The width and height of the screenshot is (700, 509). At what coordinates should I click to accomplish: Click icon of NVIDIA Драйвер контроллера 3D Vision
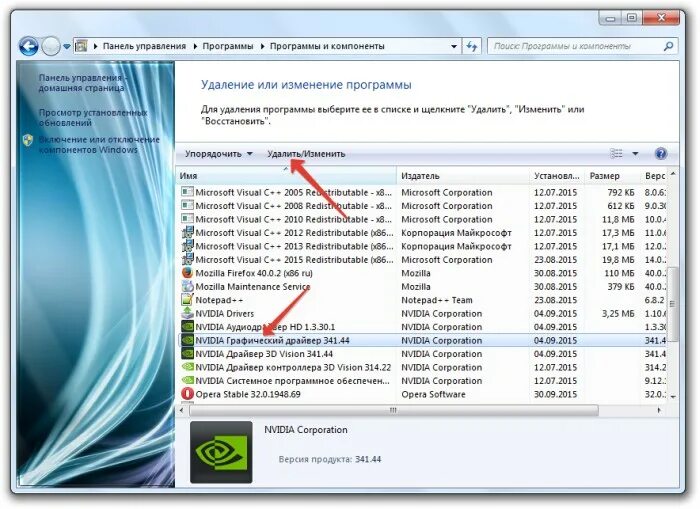188,367
